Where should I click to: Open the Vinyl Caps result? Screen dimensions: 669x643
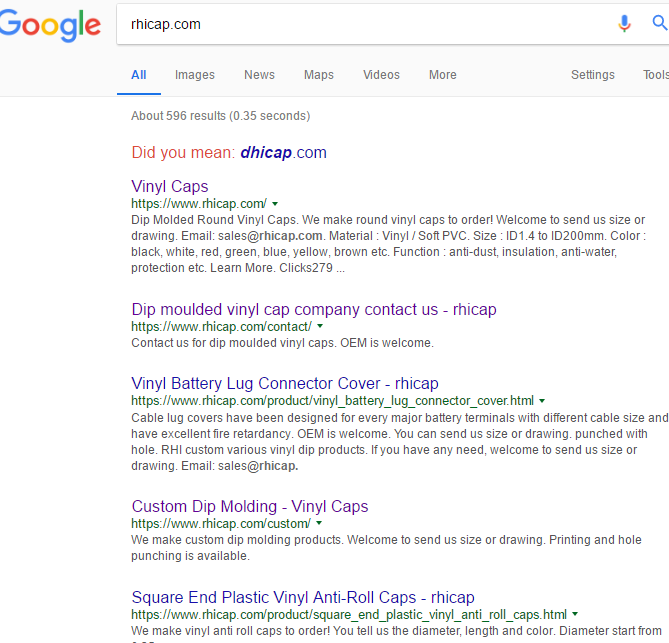tap(170, 186)
